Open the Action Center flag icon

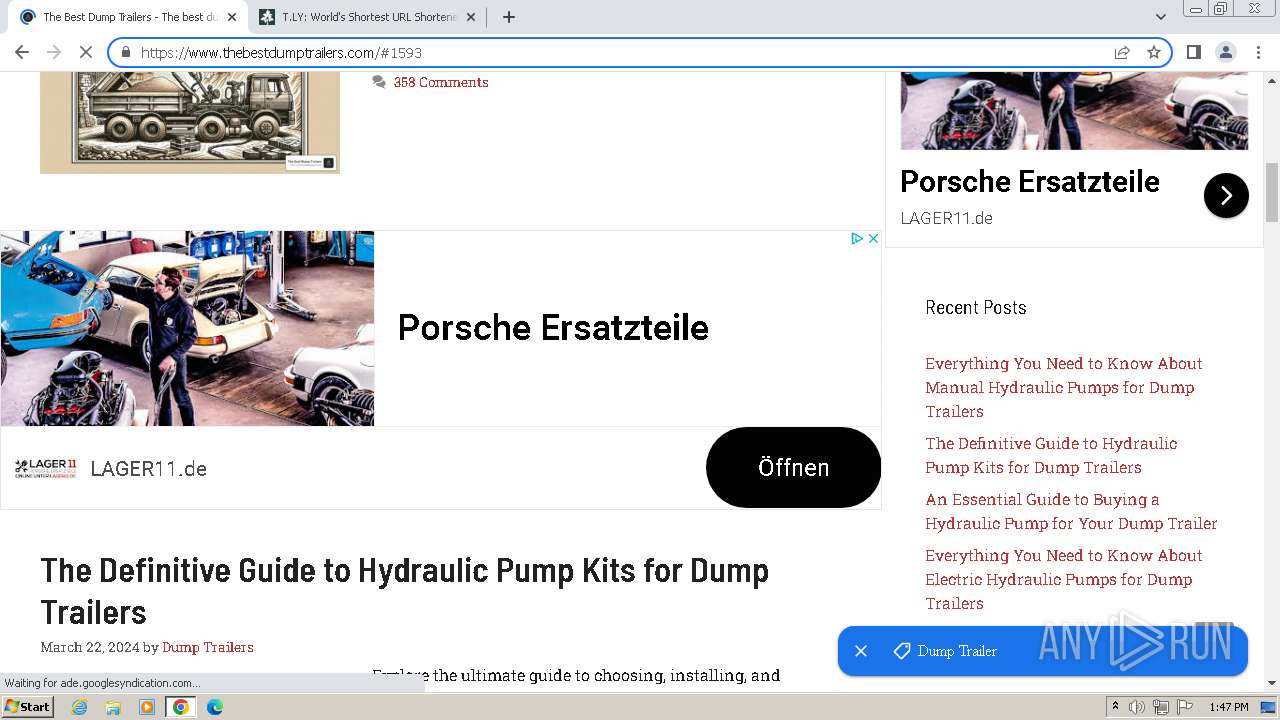[1185, 707]
